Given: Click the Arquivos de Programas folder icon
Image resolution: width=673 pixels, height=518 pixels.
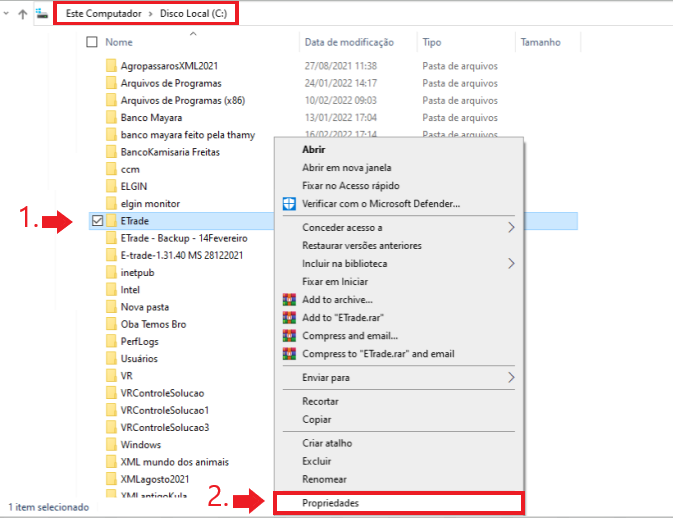Looking at the screenshot, I should [x=111, y=83].
